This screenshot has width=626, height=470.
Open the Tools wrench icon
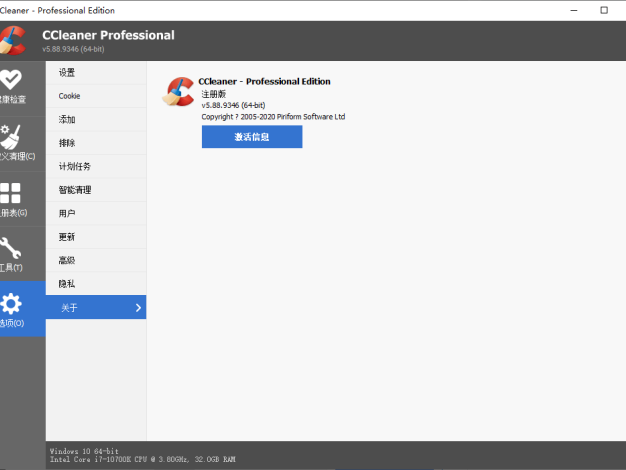pyautogui.click(x=11, y=248)
